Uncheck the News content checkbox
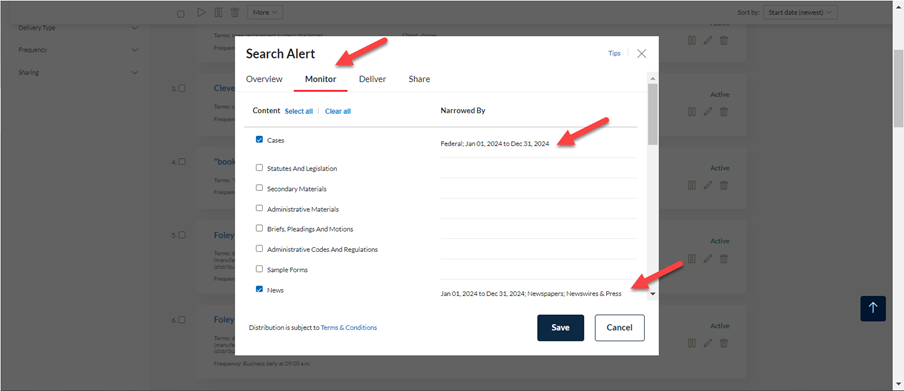Image resolution: width=904 pixels, height=391 pixels. [x=259, y=289]
